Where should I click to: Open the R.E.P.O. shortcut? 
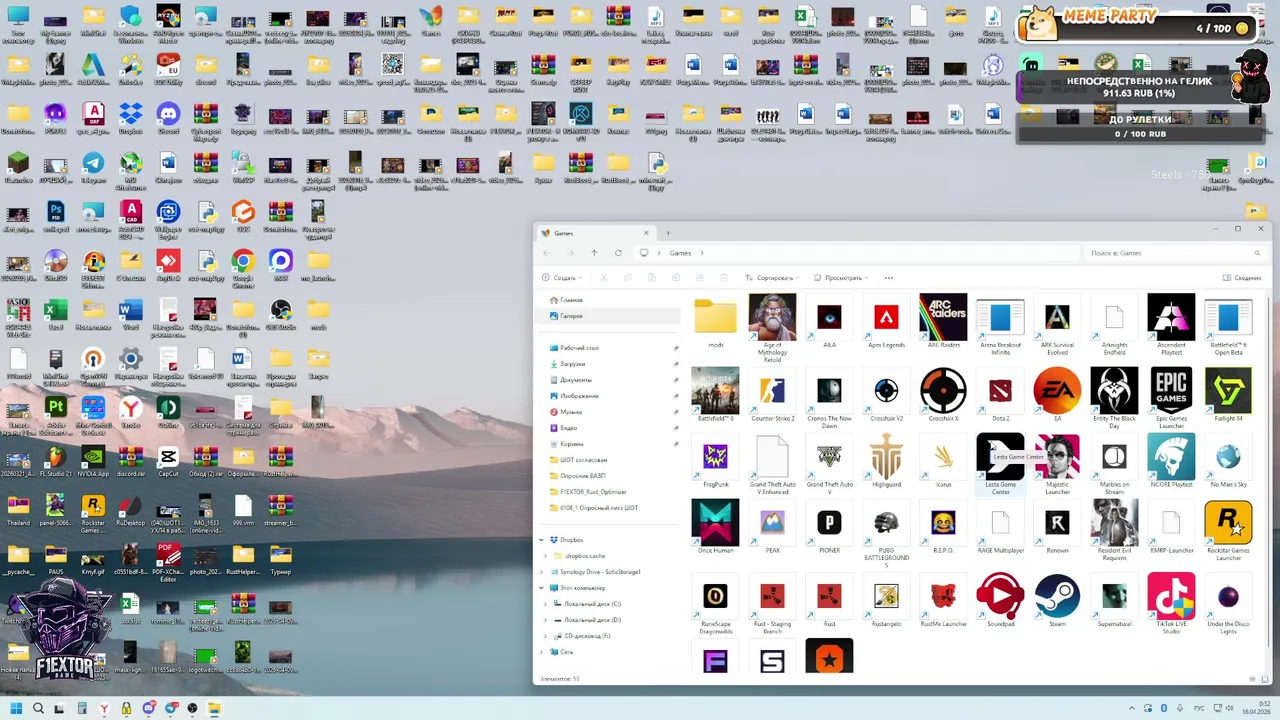coord(943,527)
